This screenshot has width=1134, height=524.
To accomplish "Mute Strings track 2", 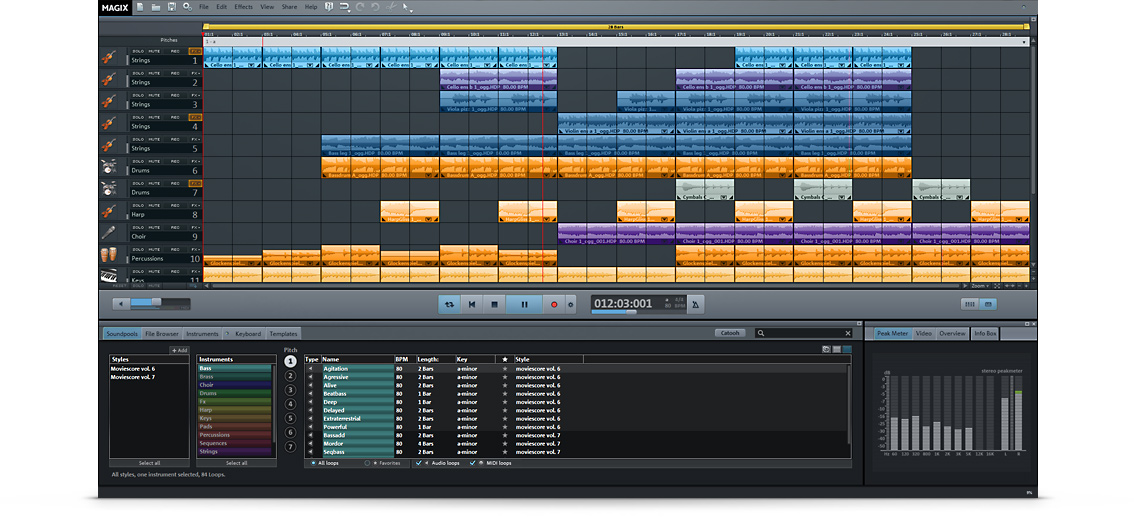I will [x=155, y=73].
